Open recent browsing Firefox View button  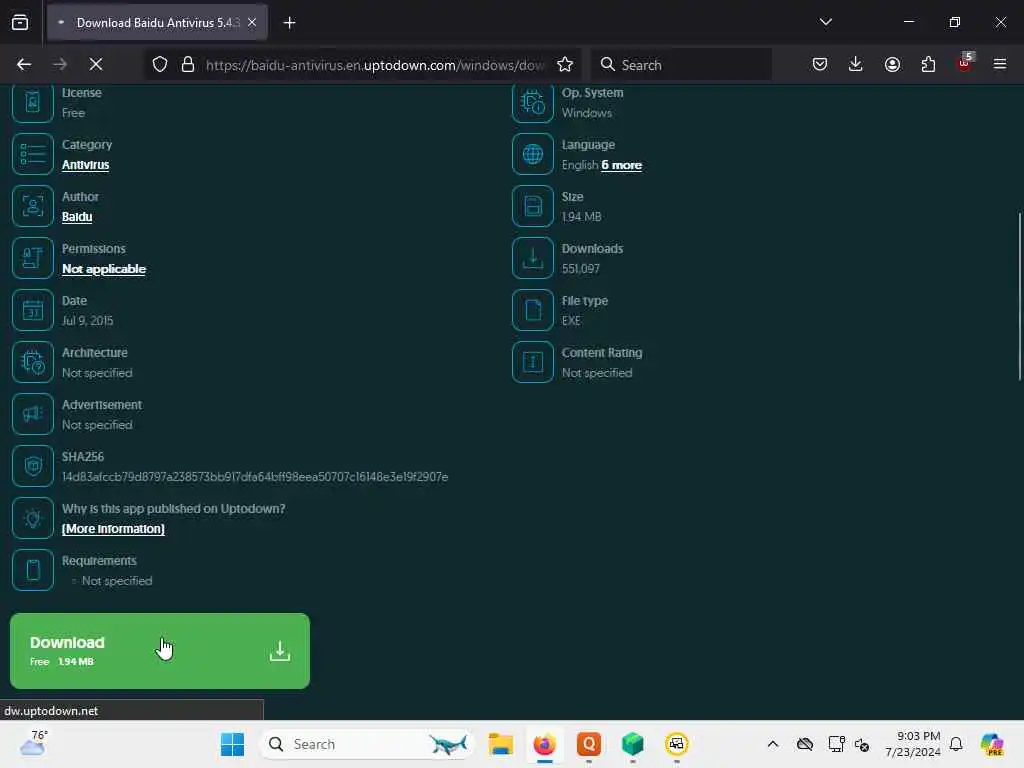pyautogui.click(x=20, y=22)
